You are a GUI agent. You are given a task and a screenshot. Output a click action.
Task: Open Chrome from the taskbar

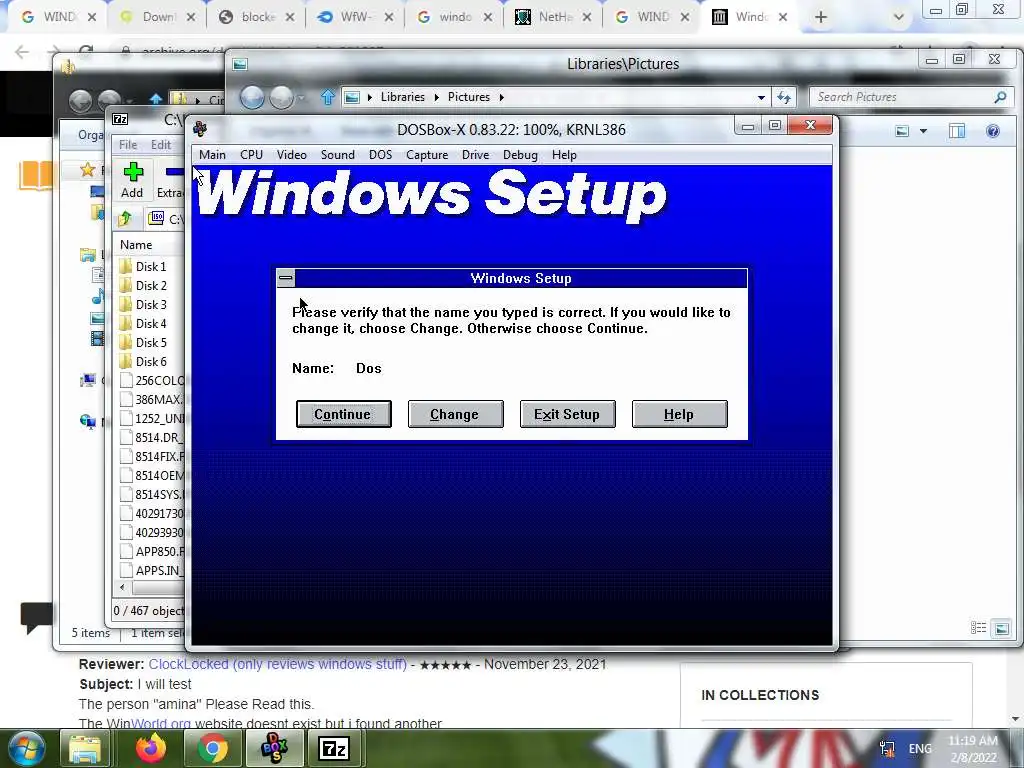212,748
